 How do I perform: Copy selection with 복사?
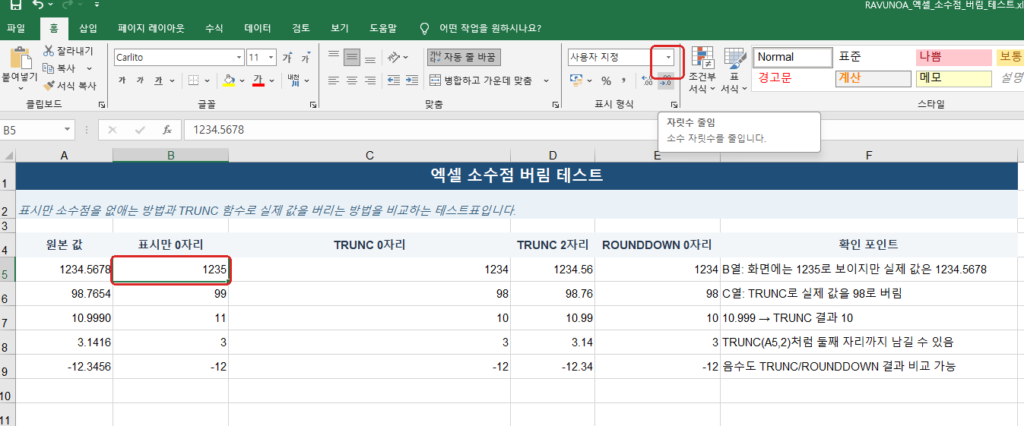pyautogui.click(x=59, y=68)
